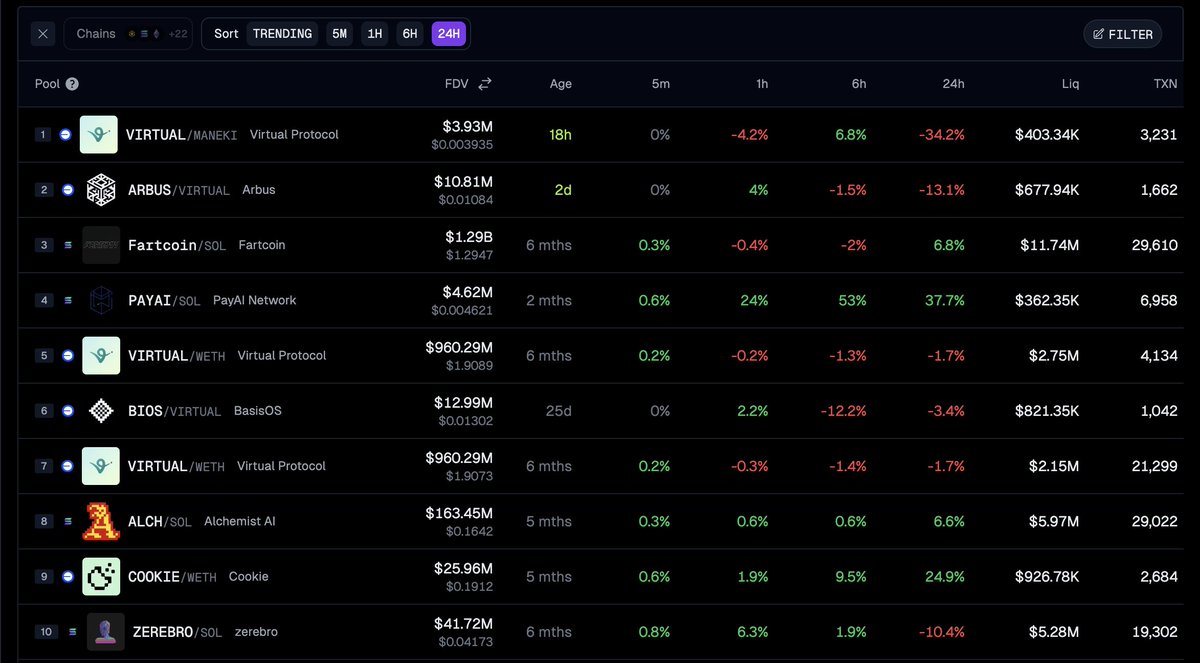Select the TRENDING sort option

point(282,34)
